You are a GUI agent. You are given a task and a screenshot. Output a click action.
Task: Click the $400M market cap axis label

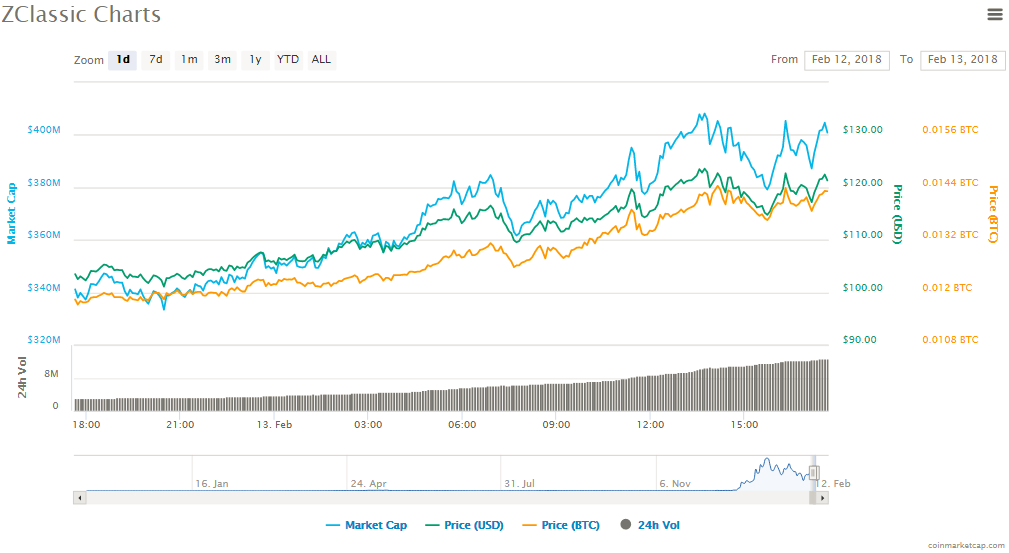pyautogui.click(x=44, y=130)
